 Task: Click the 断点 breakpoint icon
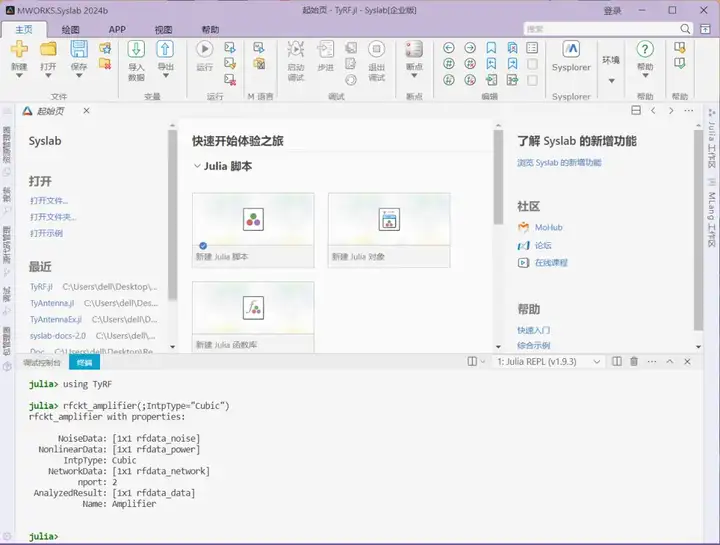point(414,49)
